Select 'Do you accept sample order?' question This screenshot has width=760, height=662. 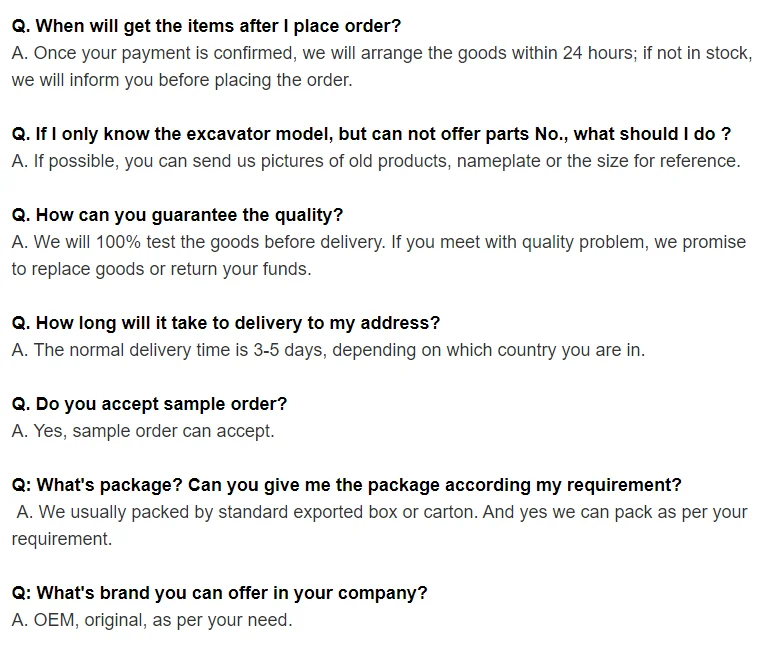coord(149,404)
